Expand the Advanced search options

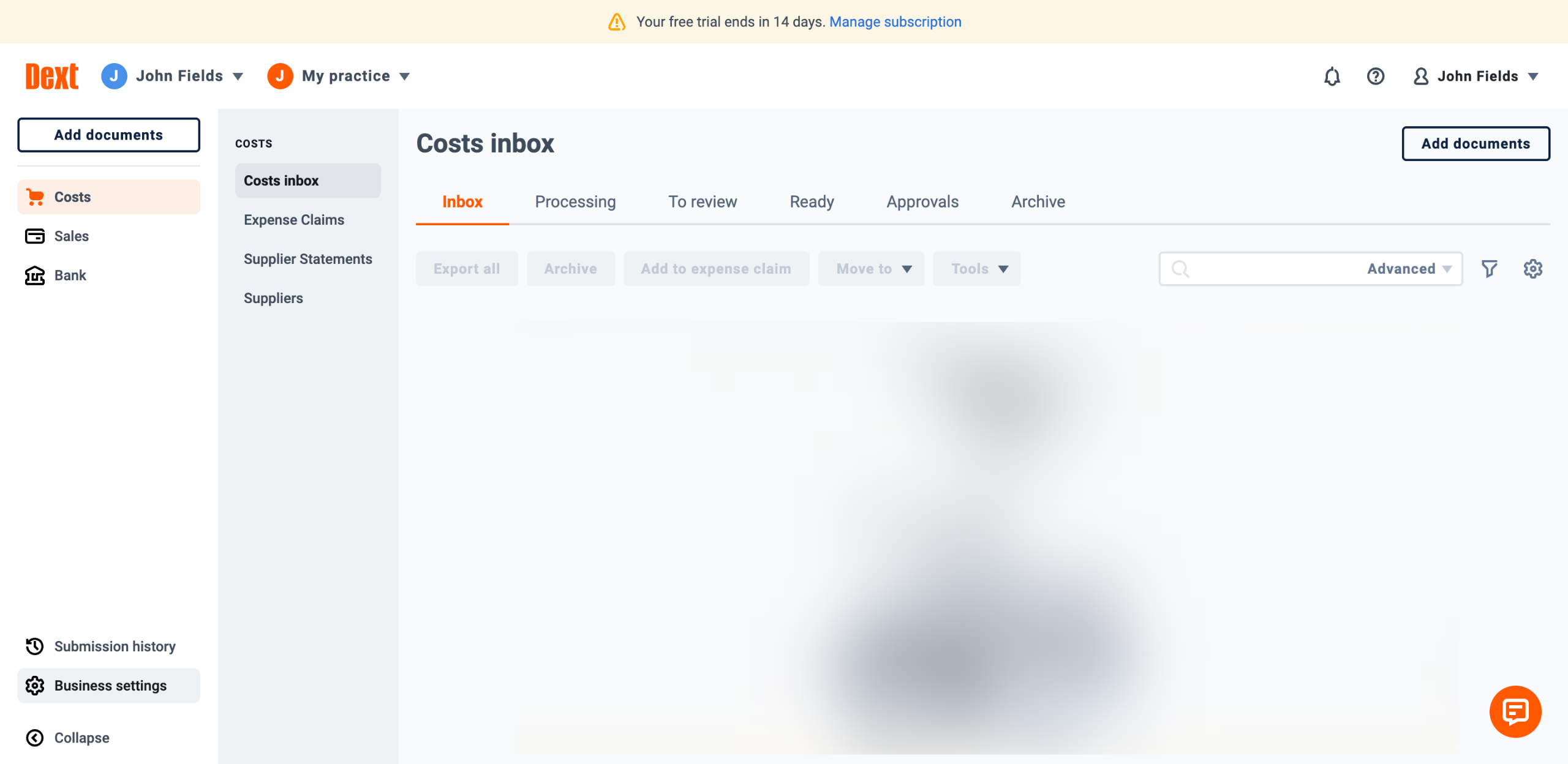pyautogui.click(x=1409, y=269)
